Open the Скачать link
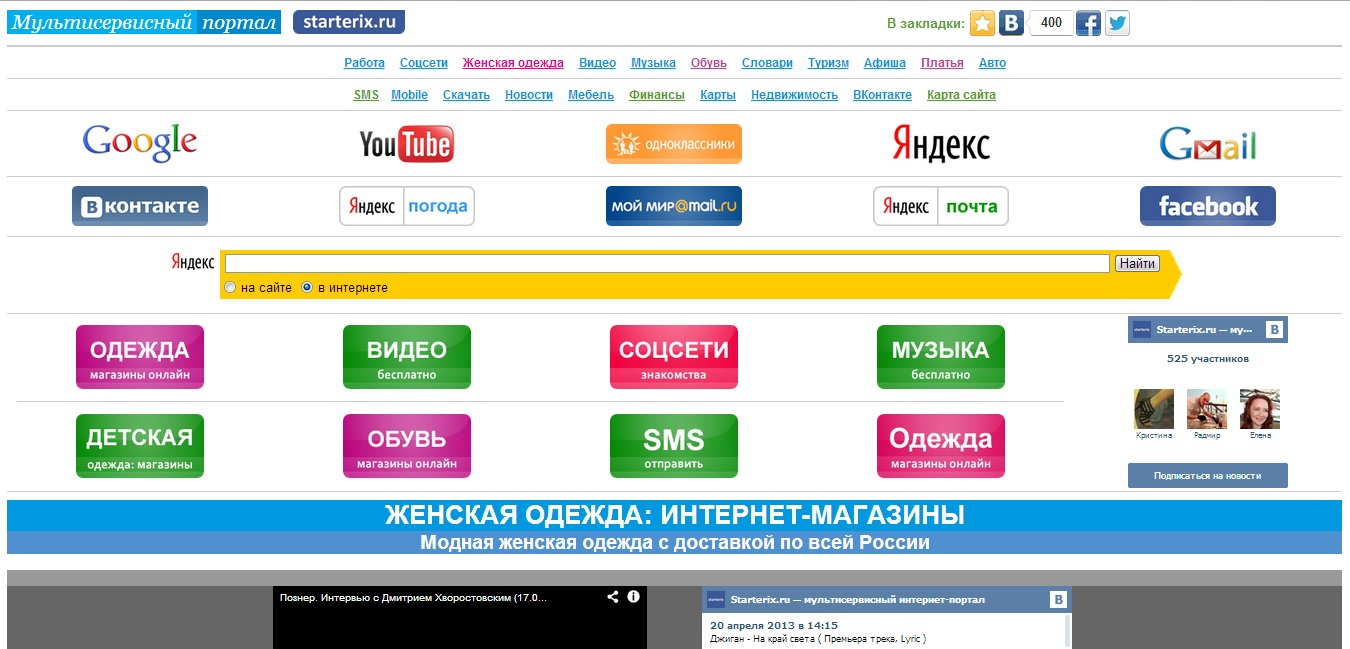This screenshot has height=649, width=1350. point(466,95)
